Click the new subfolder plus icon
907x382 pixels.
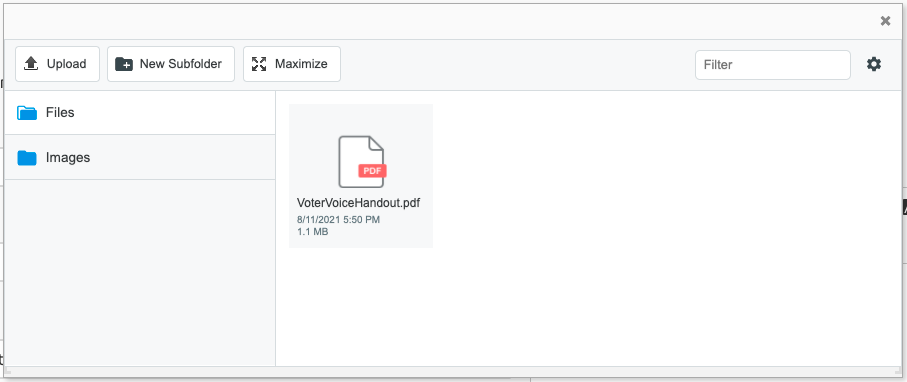pyautogui.click(x=124, y=64)
